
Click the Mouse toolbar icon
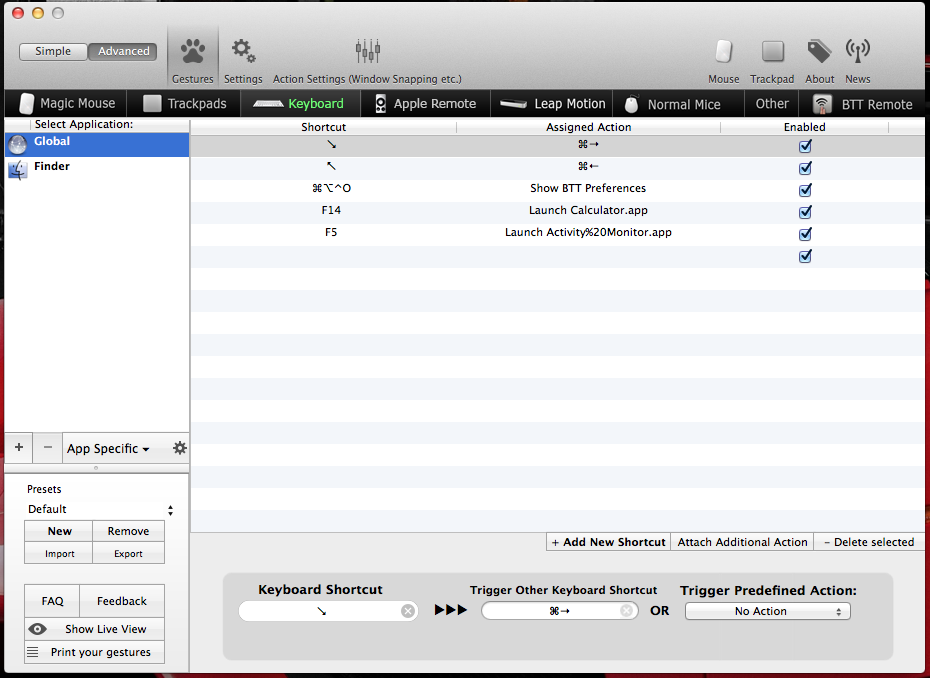click(x=724, y=52)
